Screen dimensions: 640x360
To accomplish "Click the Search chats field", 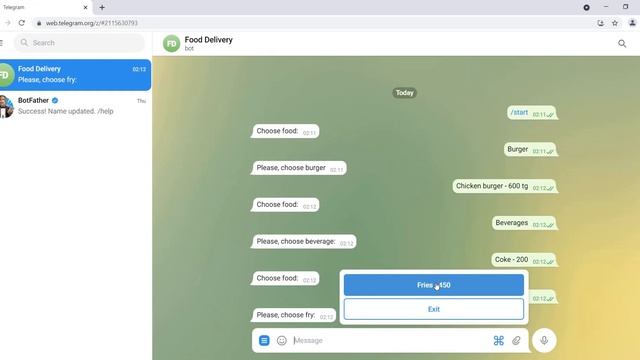I will [x=80, y=43].
